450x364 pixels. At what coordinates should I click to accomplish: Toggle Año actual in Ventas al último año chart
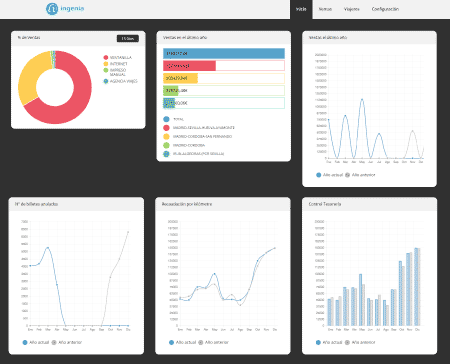(329, 175)
